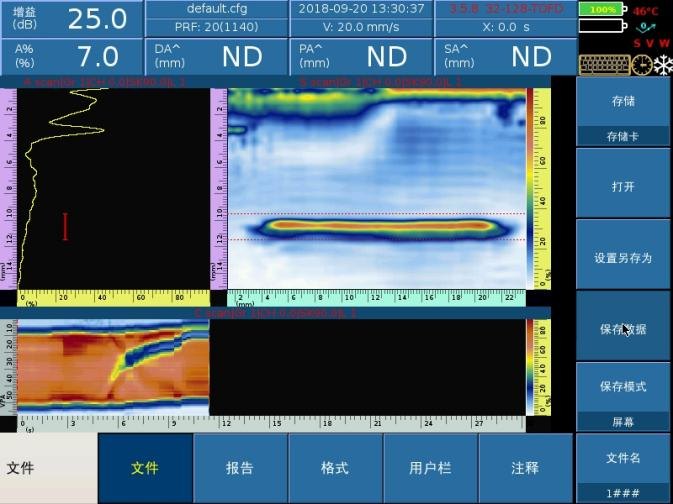Switch to the 格式 format tab
The width and height of the screenshot is (673, 504).
point(335,468)
